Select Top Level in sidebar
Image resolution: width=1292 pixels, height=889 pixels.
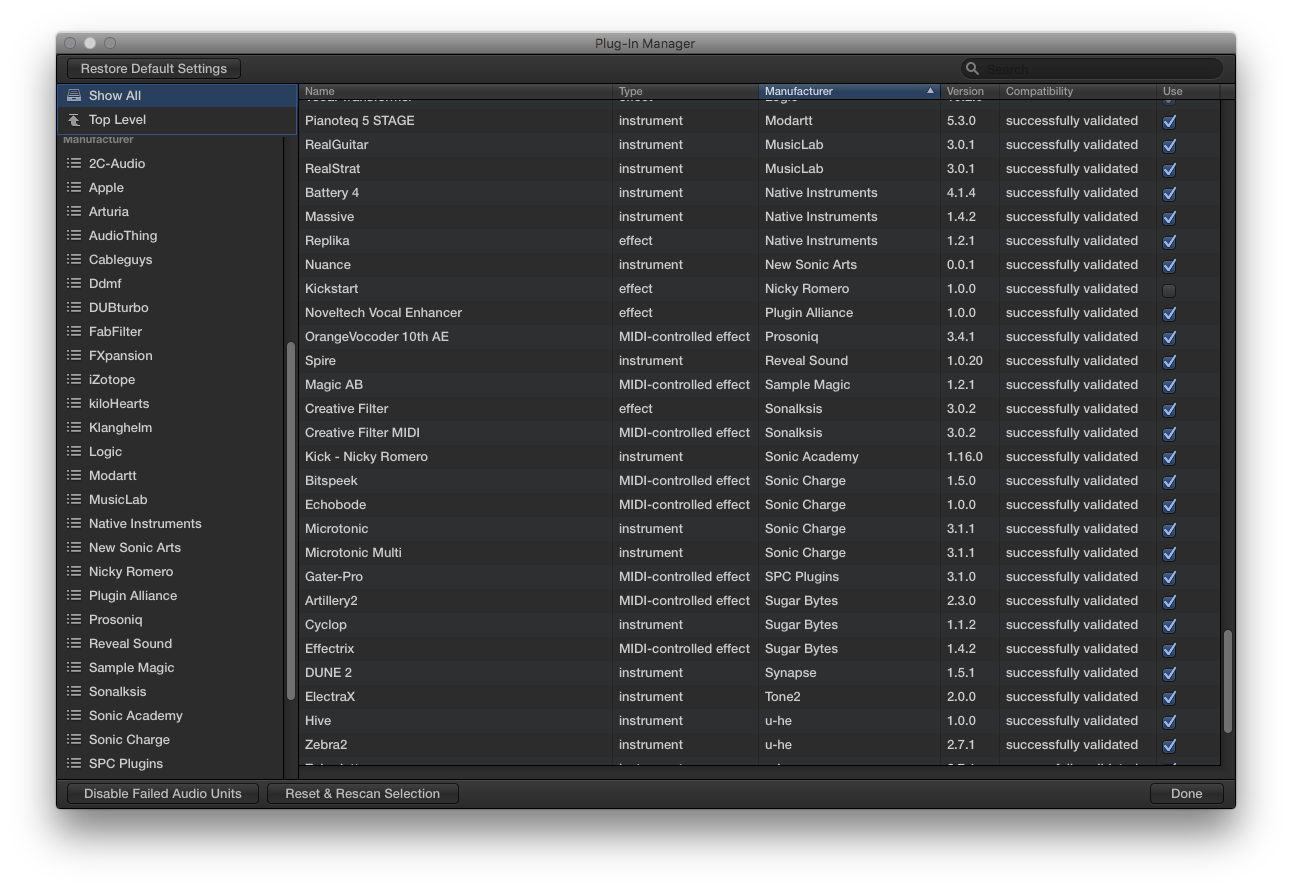[177, 120]
